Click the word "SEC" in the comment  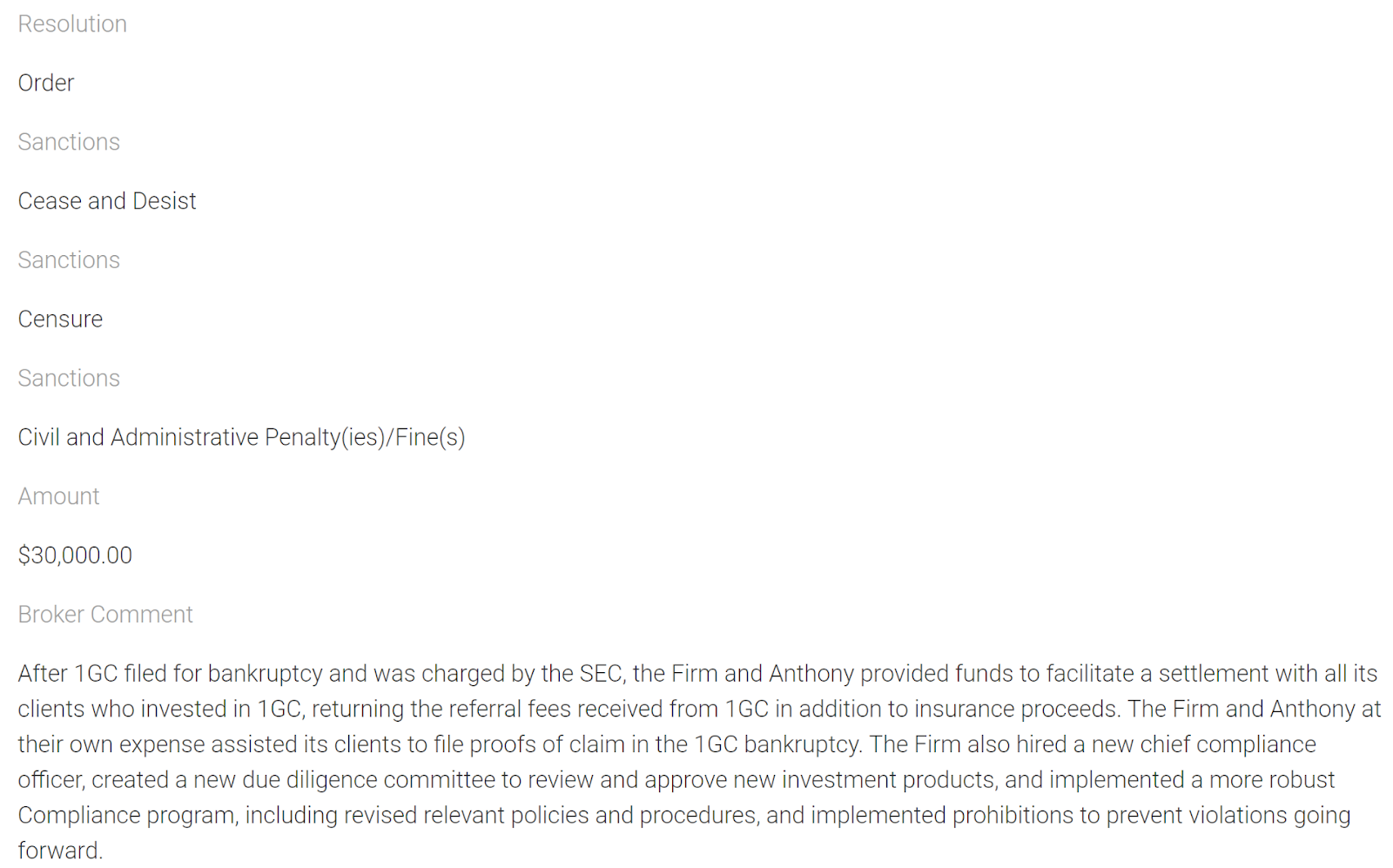(601, 674)
